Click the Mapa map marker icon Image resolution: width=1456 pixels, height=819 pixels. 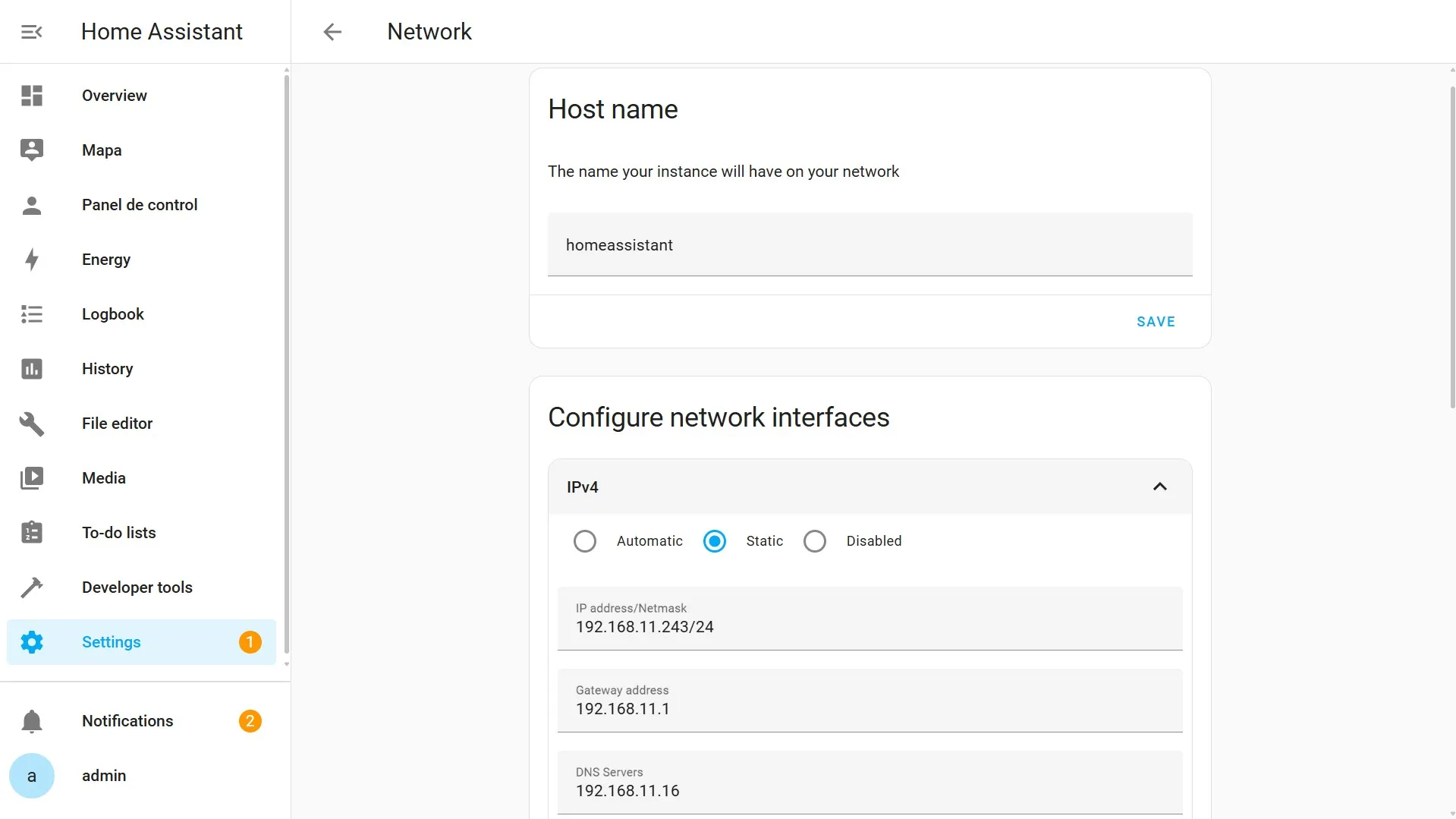[32, 150]
